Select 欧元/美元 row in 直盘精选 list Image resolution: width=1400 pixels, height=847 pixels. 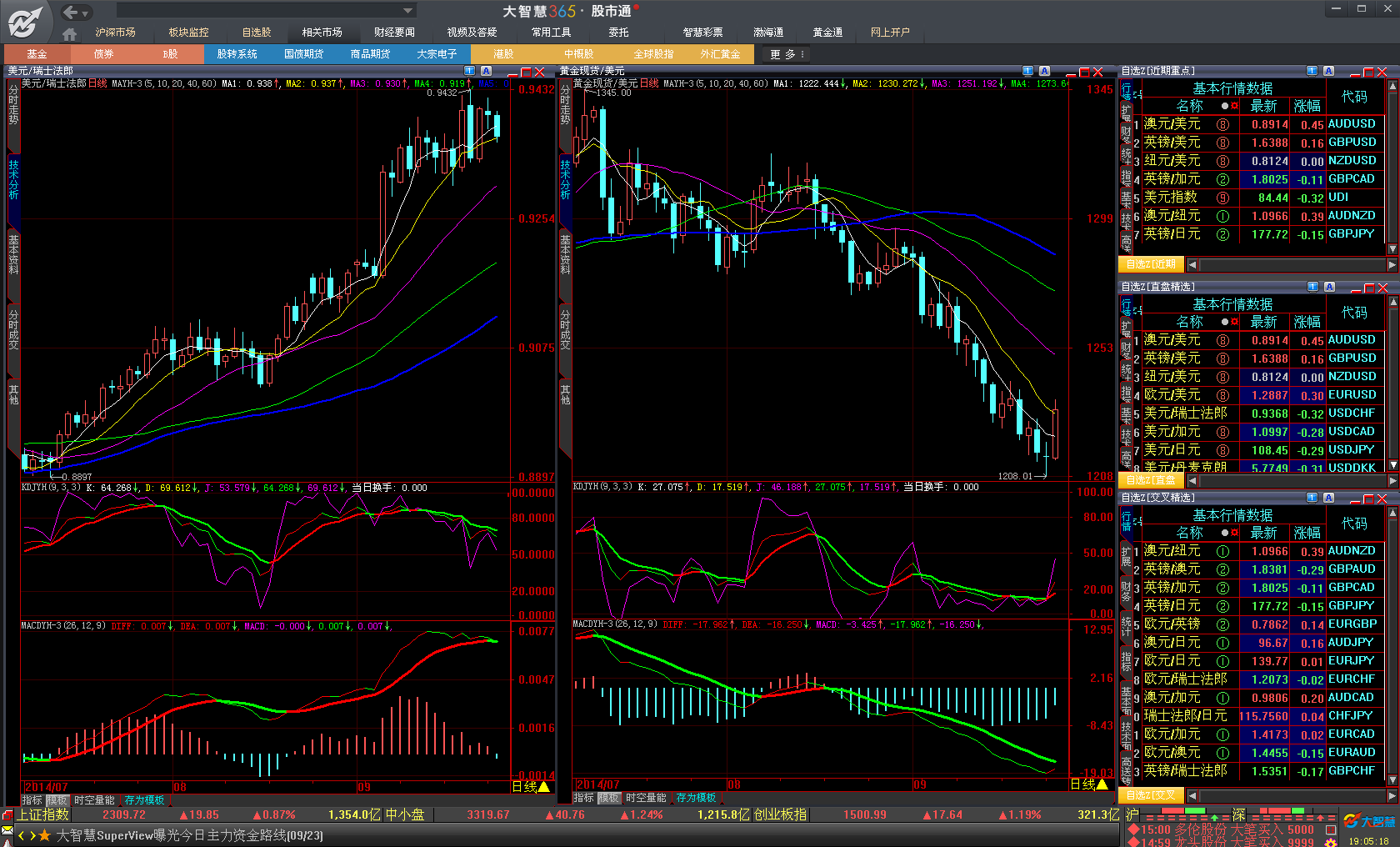pos(1262,395)
